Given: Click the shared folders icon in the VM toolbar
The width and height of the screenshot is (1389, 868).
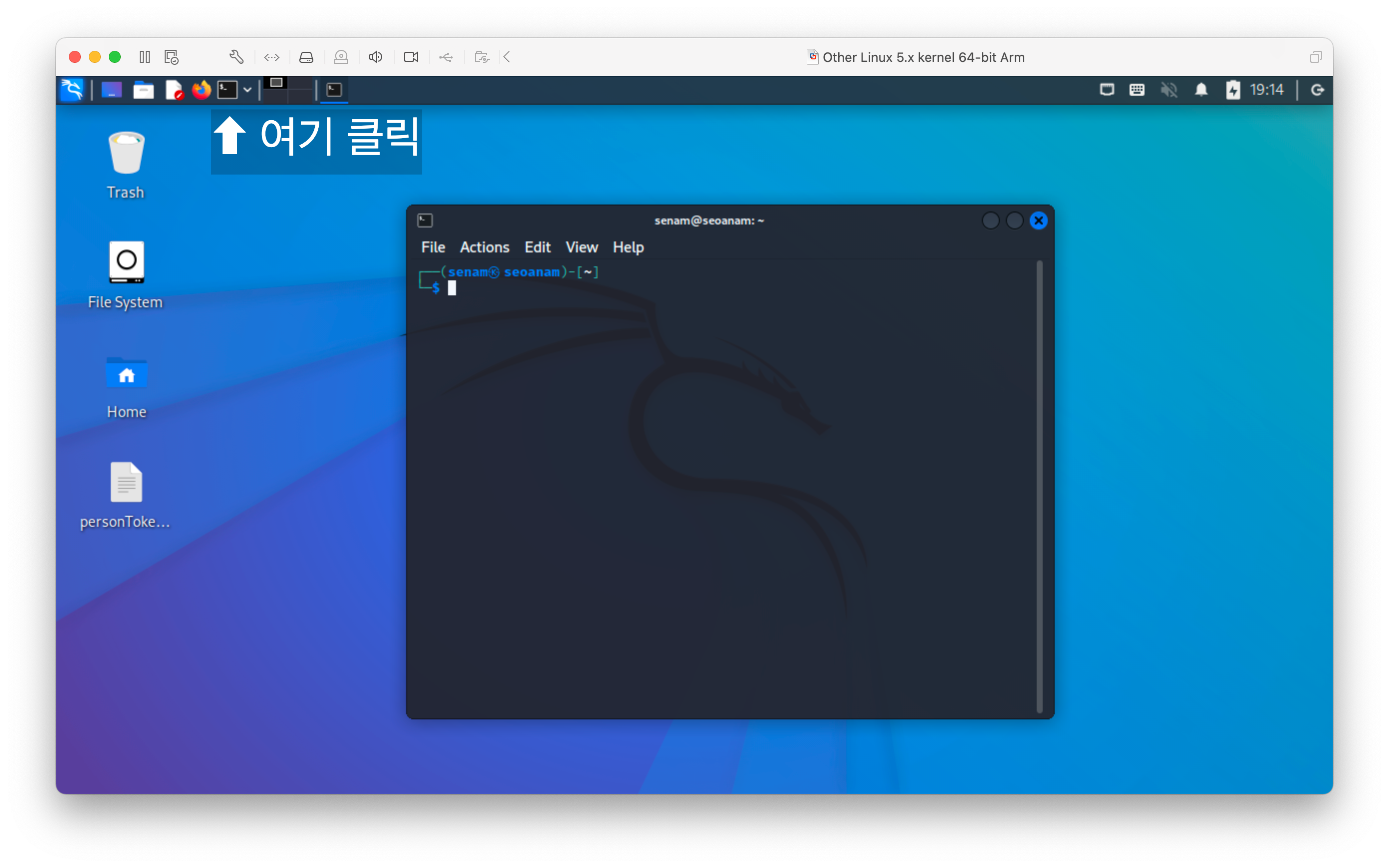Looking at the screenshot, I should click(x=481, y=57).
